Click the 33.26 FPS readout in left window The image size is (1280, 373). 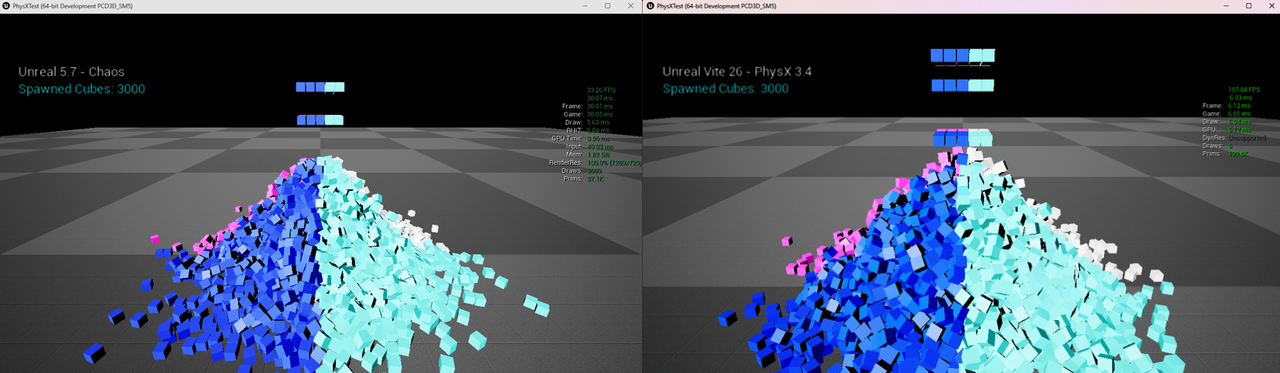[602, 90]
